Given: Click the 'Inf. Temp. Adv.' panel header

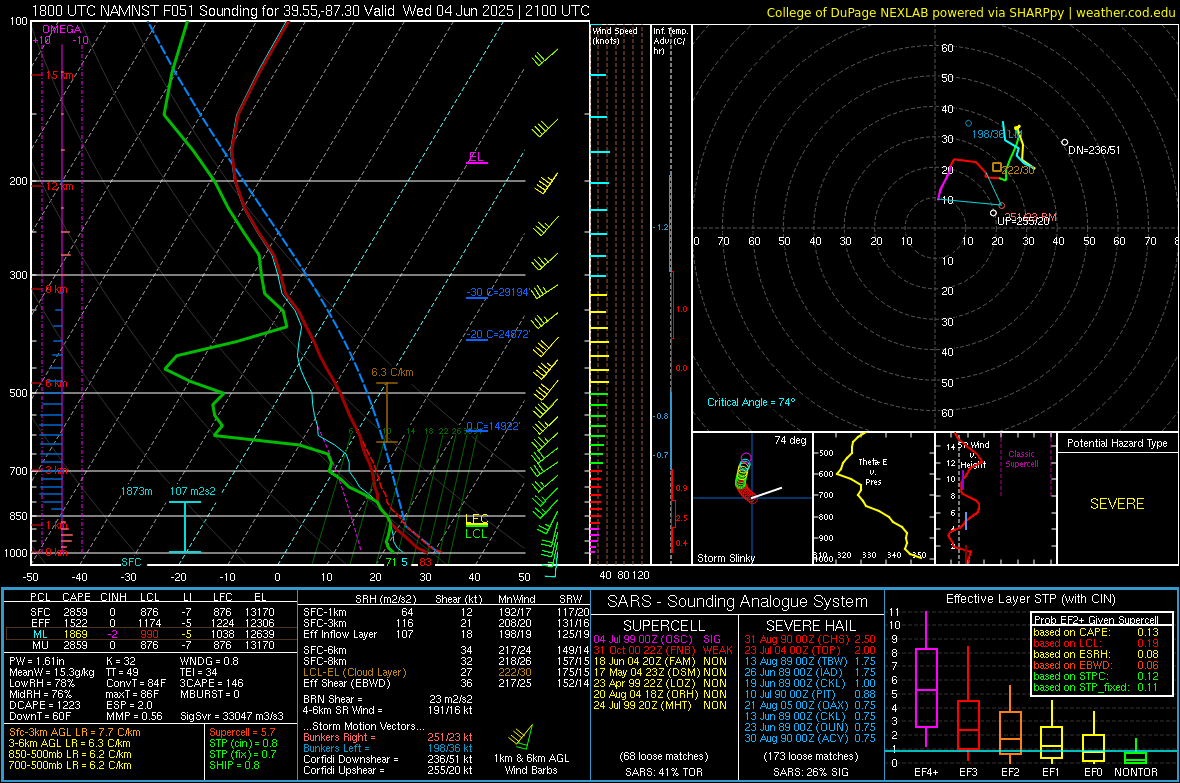Looking at the screenshot, I should click(x=671, y=41).
